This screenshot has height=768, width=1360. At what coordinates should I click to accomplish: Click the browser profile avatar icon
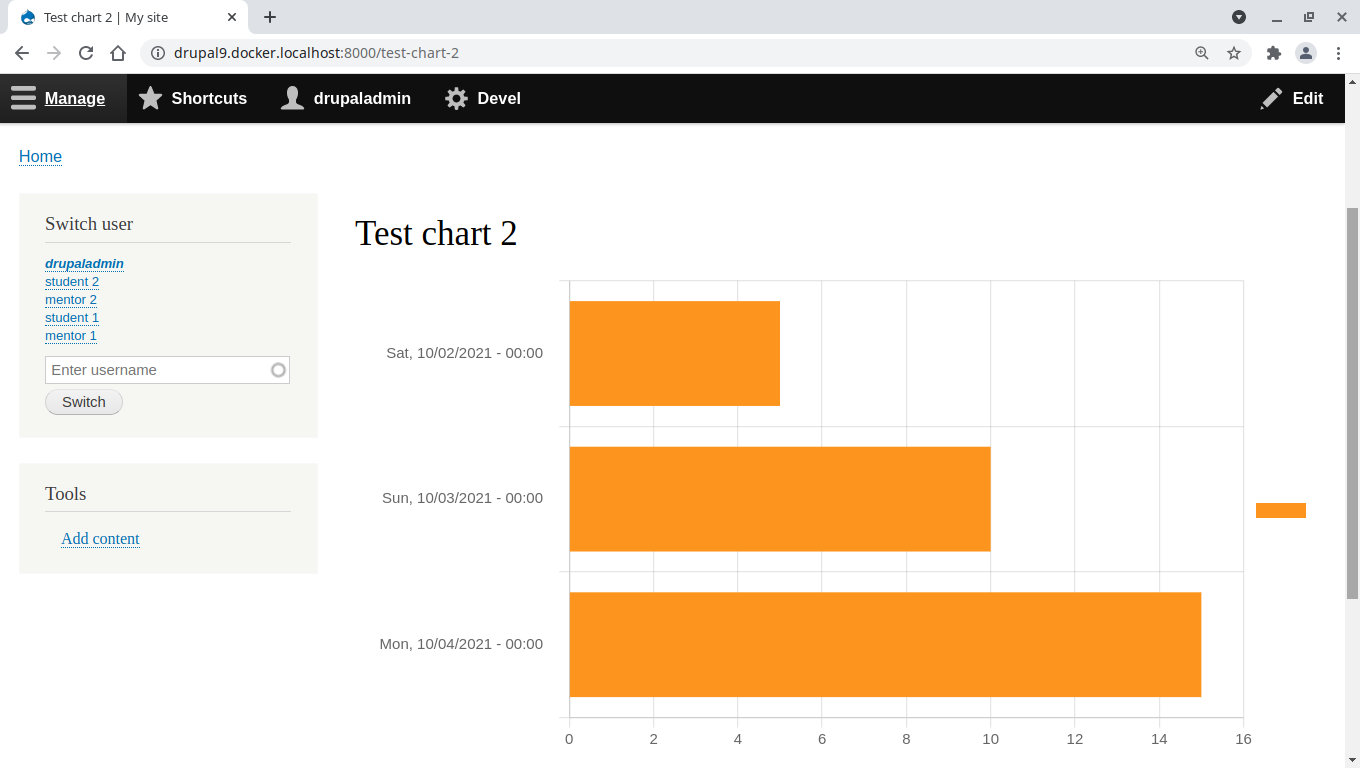click(1306, 52)
